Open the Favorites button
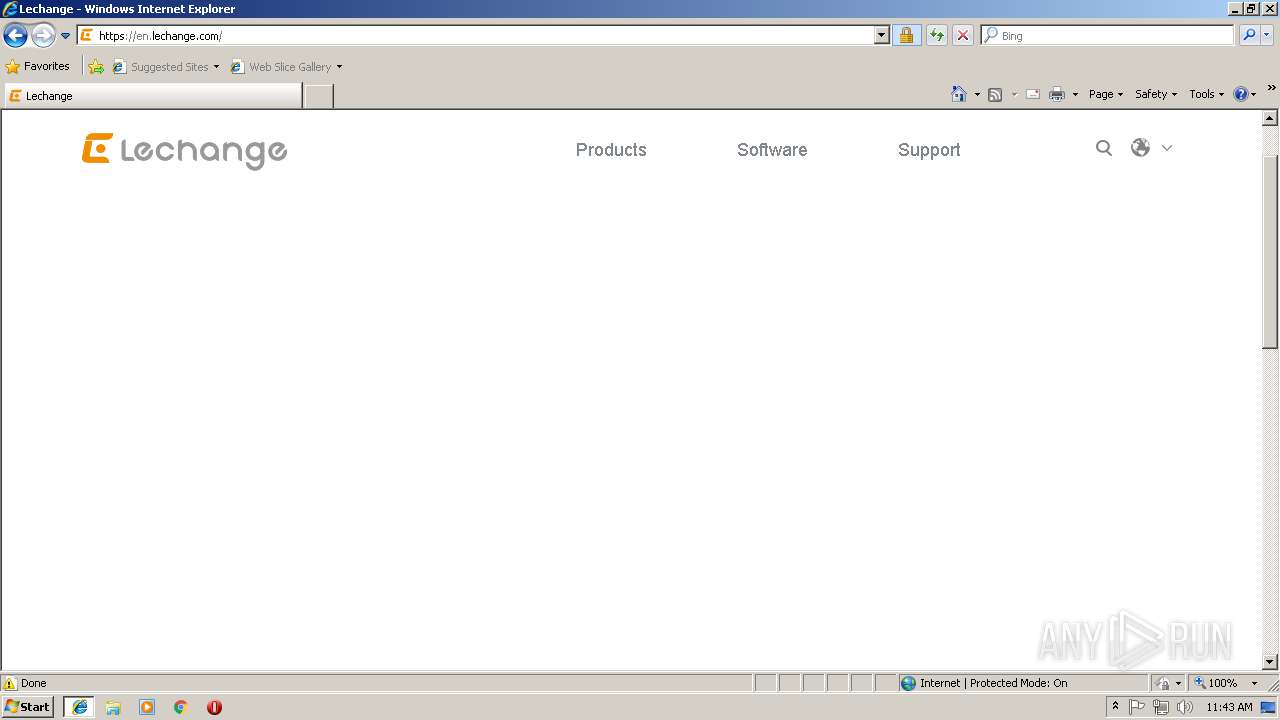 (37, 67)
